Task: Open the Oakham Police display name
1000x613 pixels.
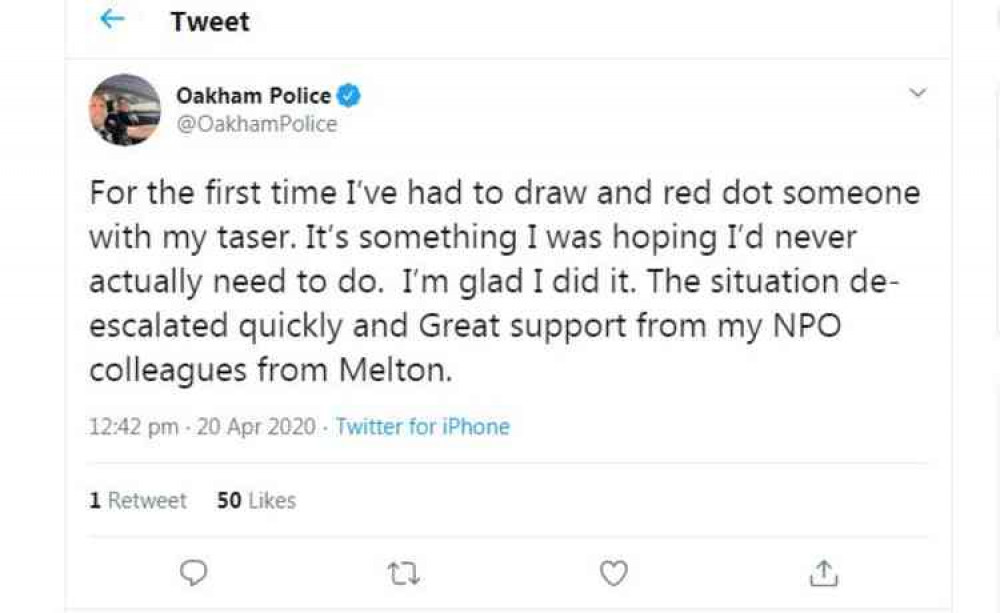Action: pos(253,96)
